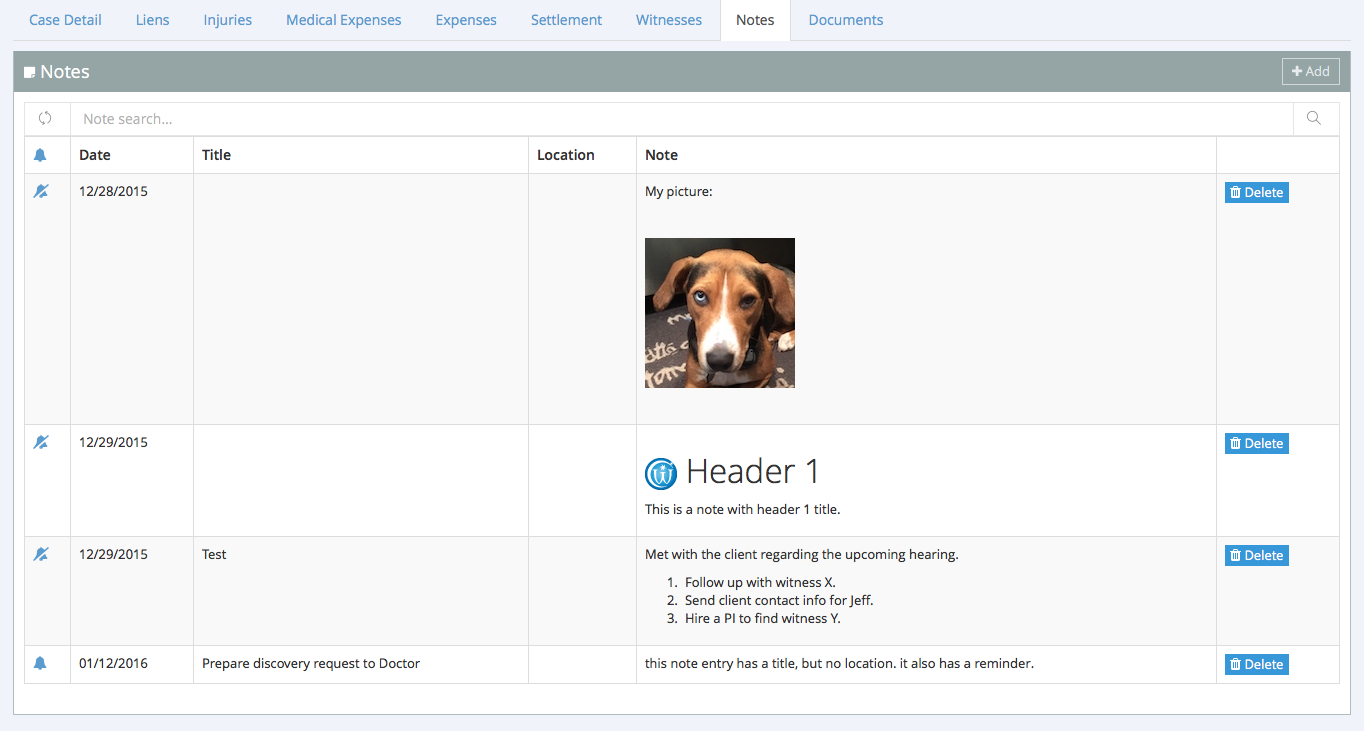Click the date 12/28/2015
The image size is (1364, 731).
(113, 191)
